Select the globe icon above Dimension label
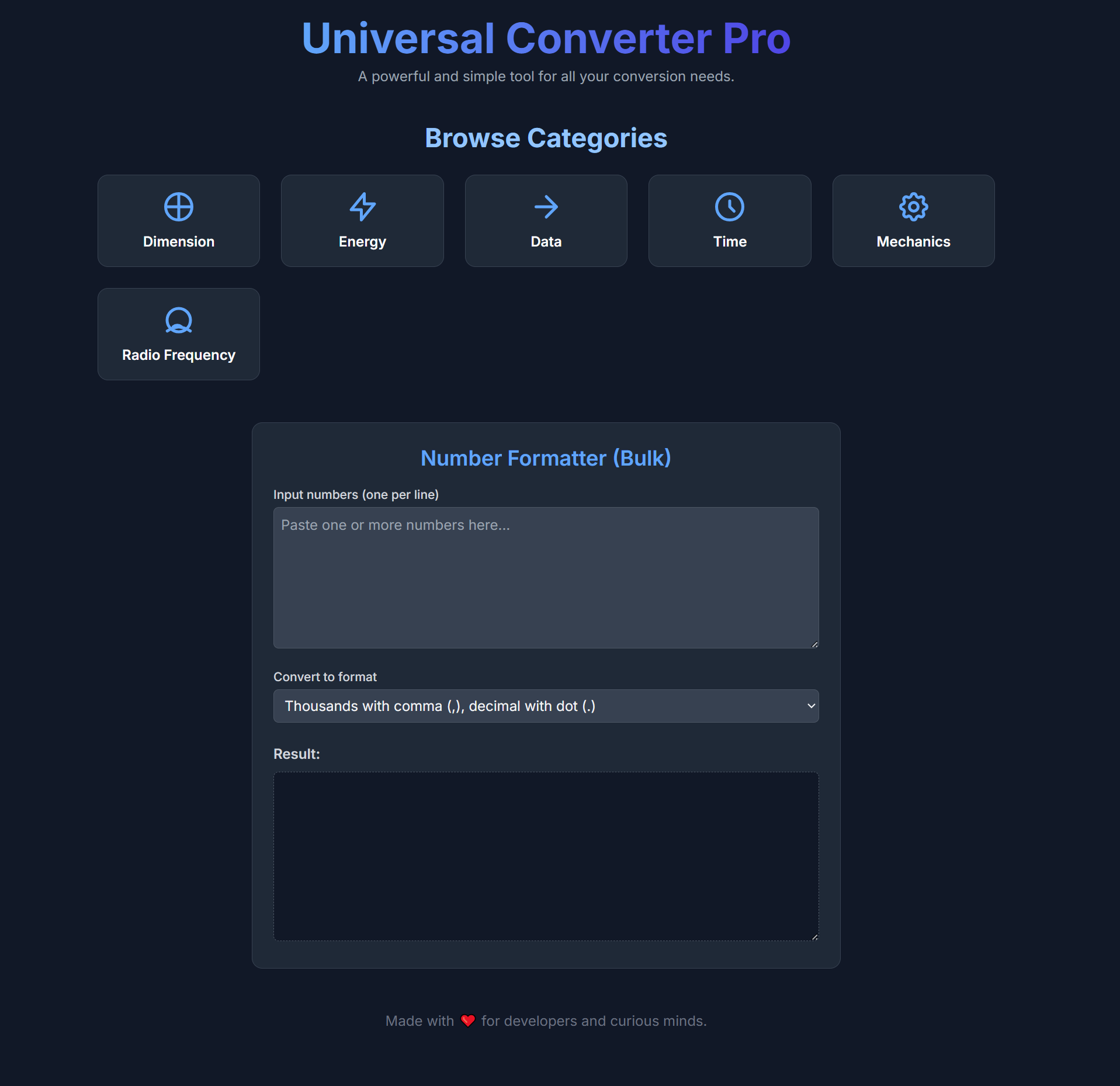Image resolution: width=1120 pixels, height=1086 pixels. click(x=178, y=206)
